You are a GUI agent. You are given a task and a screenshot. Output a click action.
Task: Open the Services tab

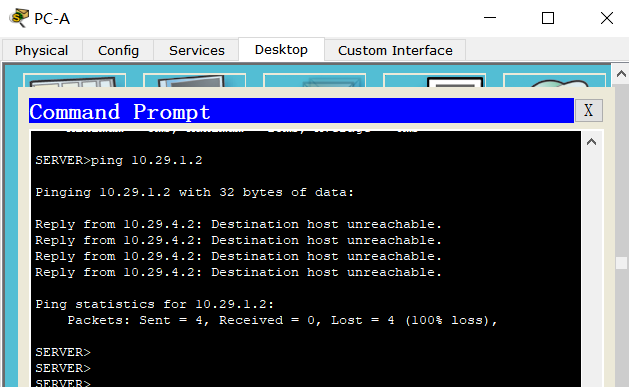(x=197, y=51)
